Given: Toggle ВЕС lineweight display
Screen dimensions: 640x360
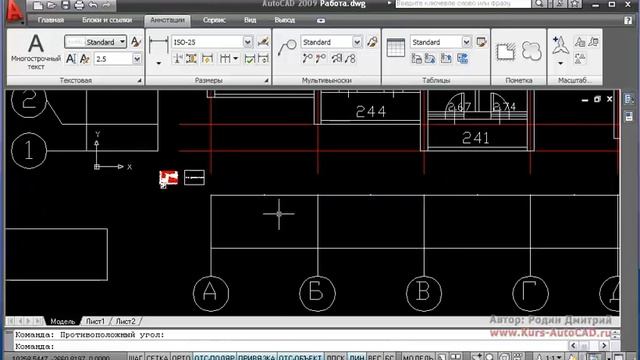Looking at the screenshot, I should coord(375,358).
